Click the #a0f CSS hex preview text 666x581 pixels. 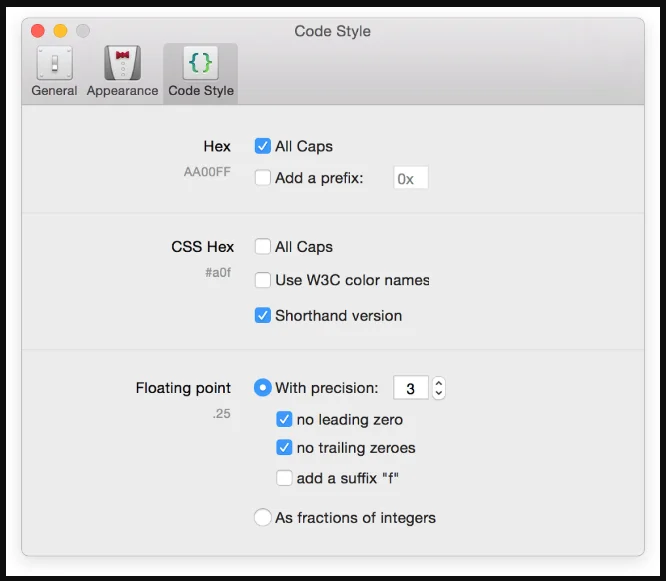[218, 273]
